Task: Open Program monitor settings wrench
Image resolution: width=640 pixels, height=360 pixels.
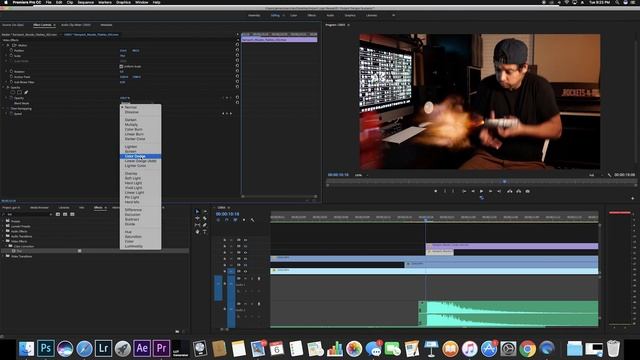Action: (x=609, y=175)
